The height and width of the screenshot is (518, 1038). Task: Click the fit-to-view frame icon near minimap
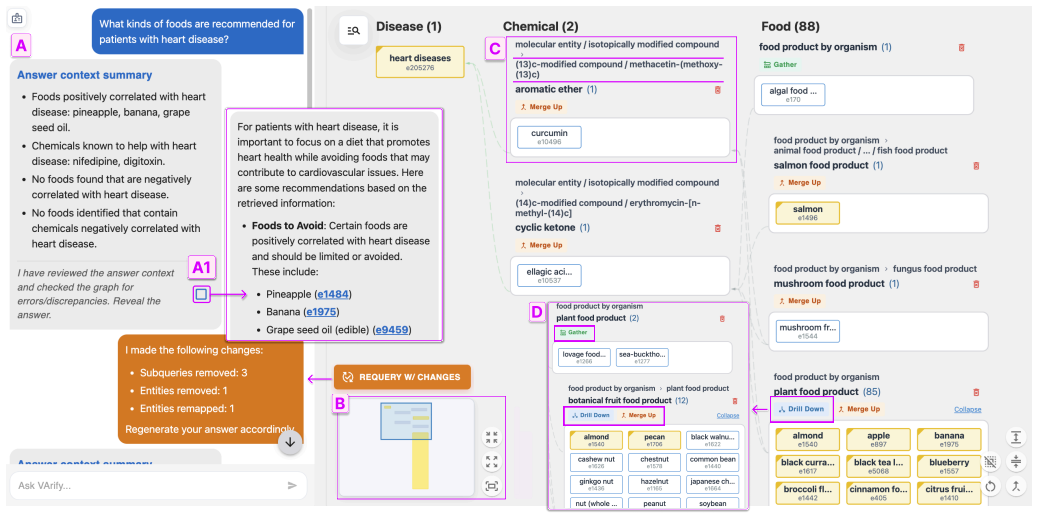click(491, 486)
